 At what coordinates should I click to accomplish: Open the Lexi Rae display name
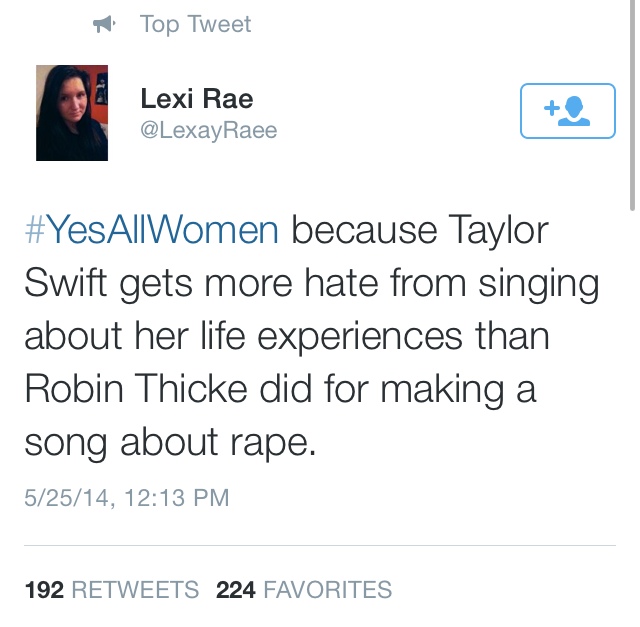[x=196, y=100]
